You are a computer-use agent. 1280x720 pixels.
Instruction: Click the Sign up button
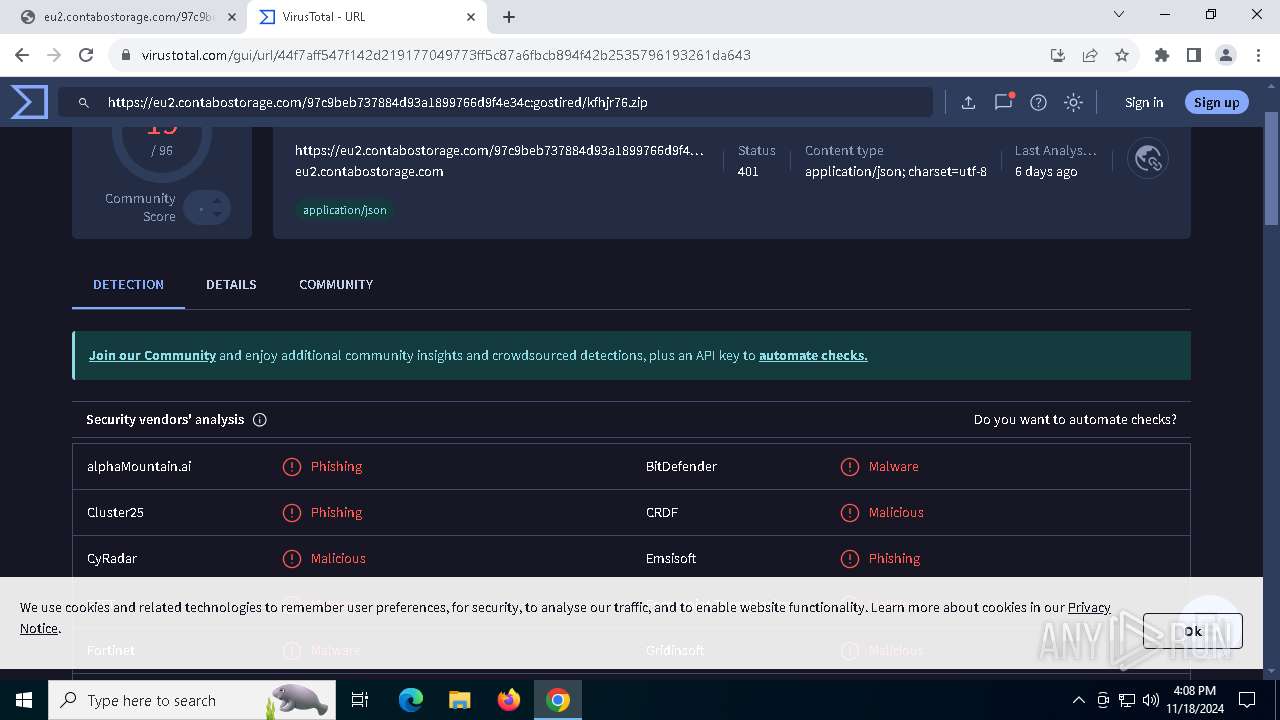tap(1216, 102)
